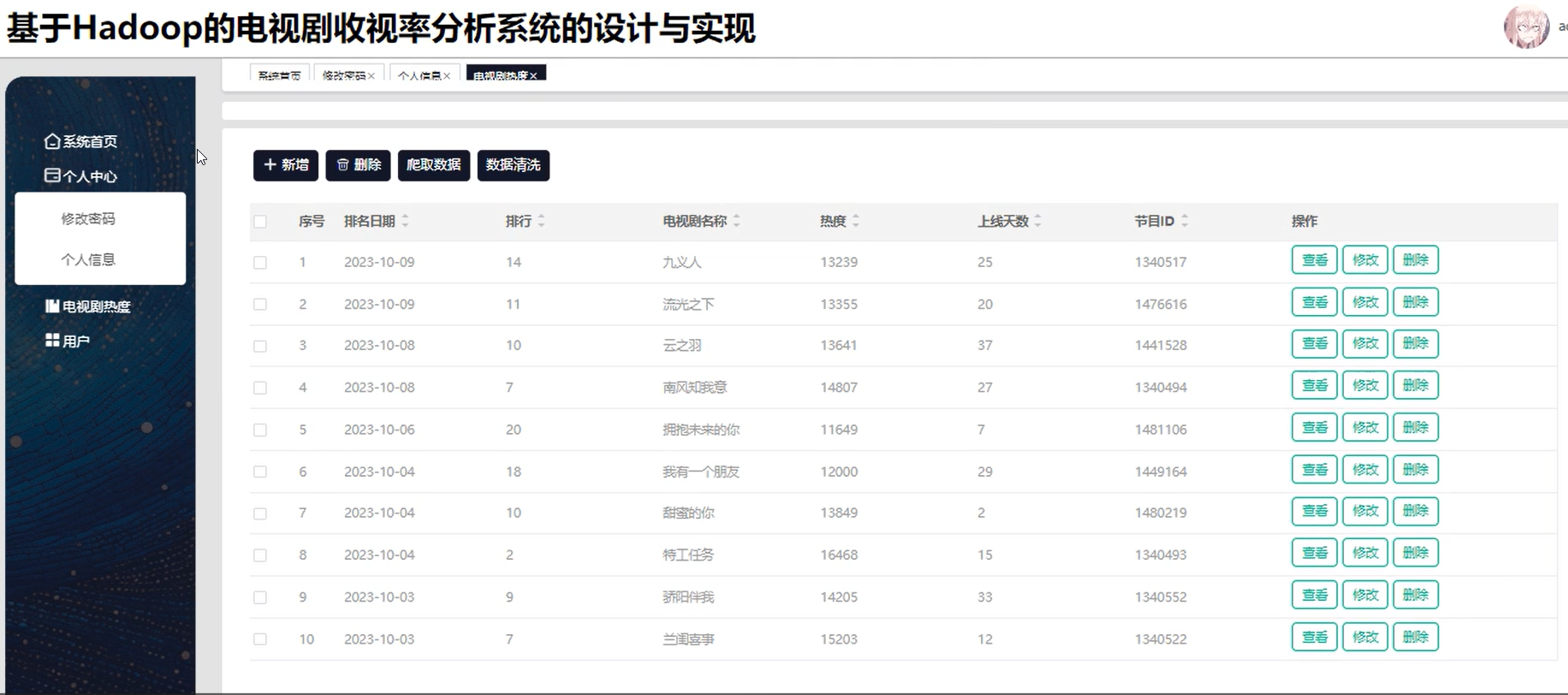View the 兰闺喜事 record

click(x=1315, y=637)
